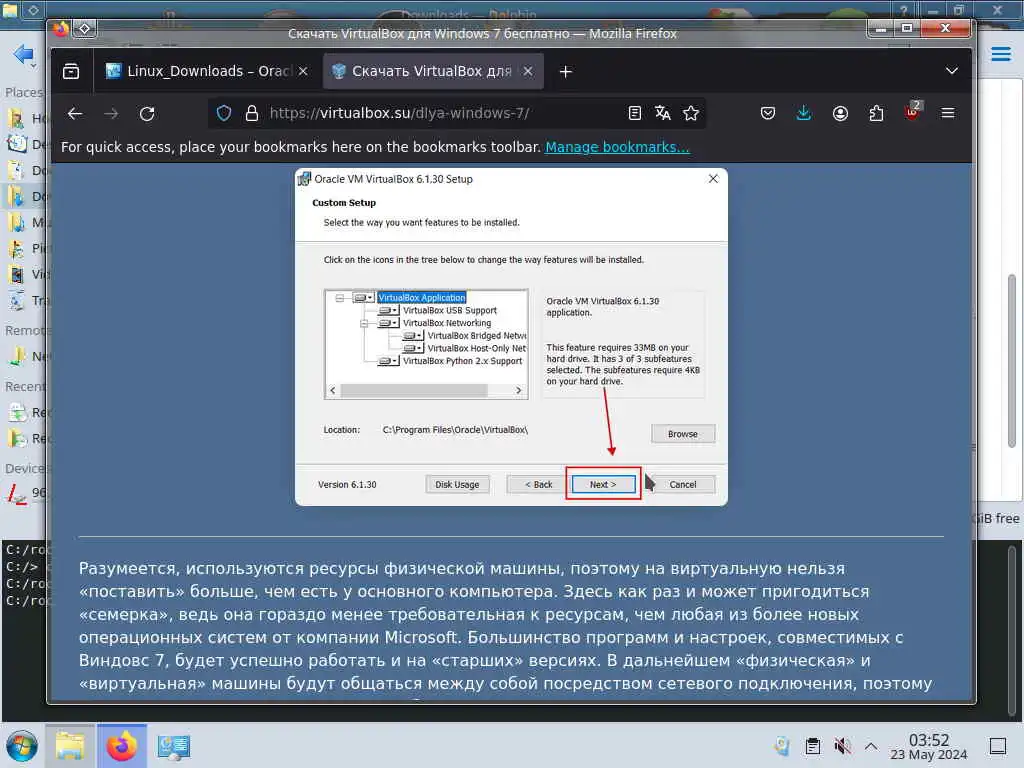Click the feature tree horizontal scrollbar thumb
1024x768 pixels.
[414, 390]
